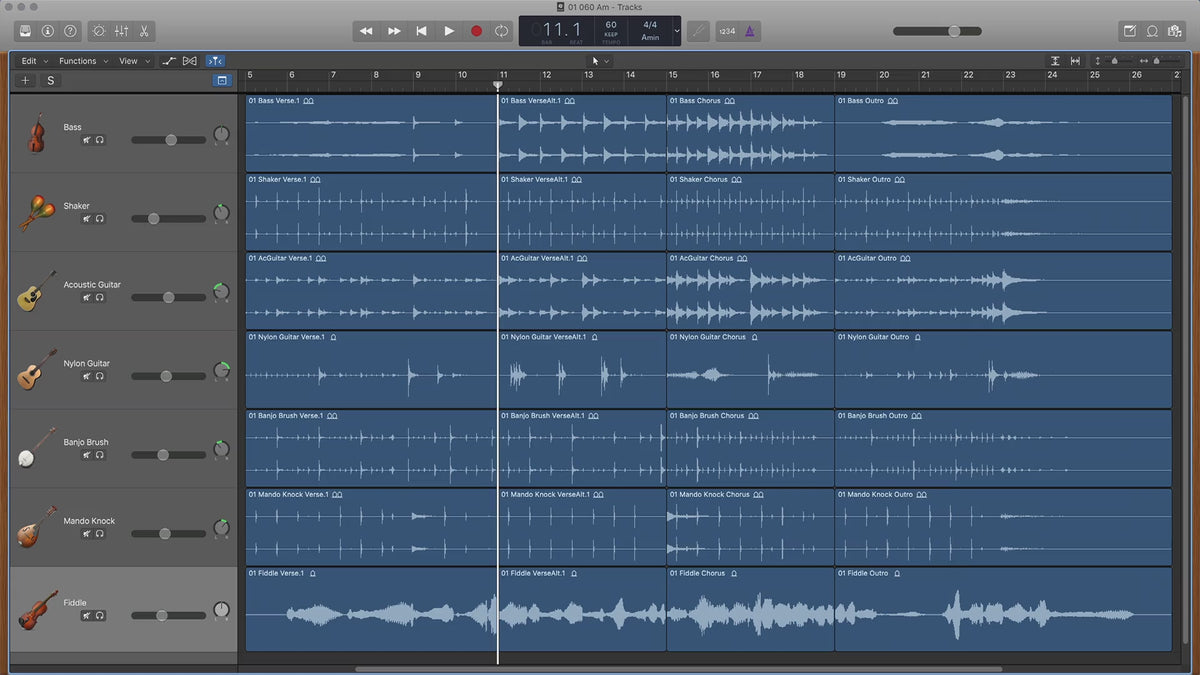This screenshot has height=675, width=1200.
Task: Open the Loop Browser
Action: pos(1152,31)
